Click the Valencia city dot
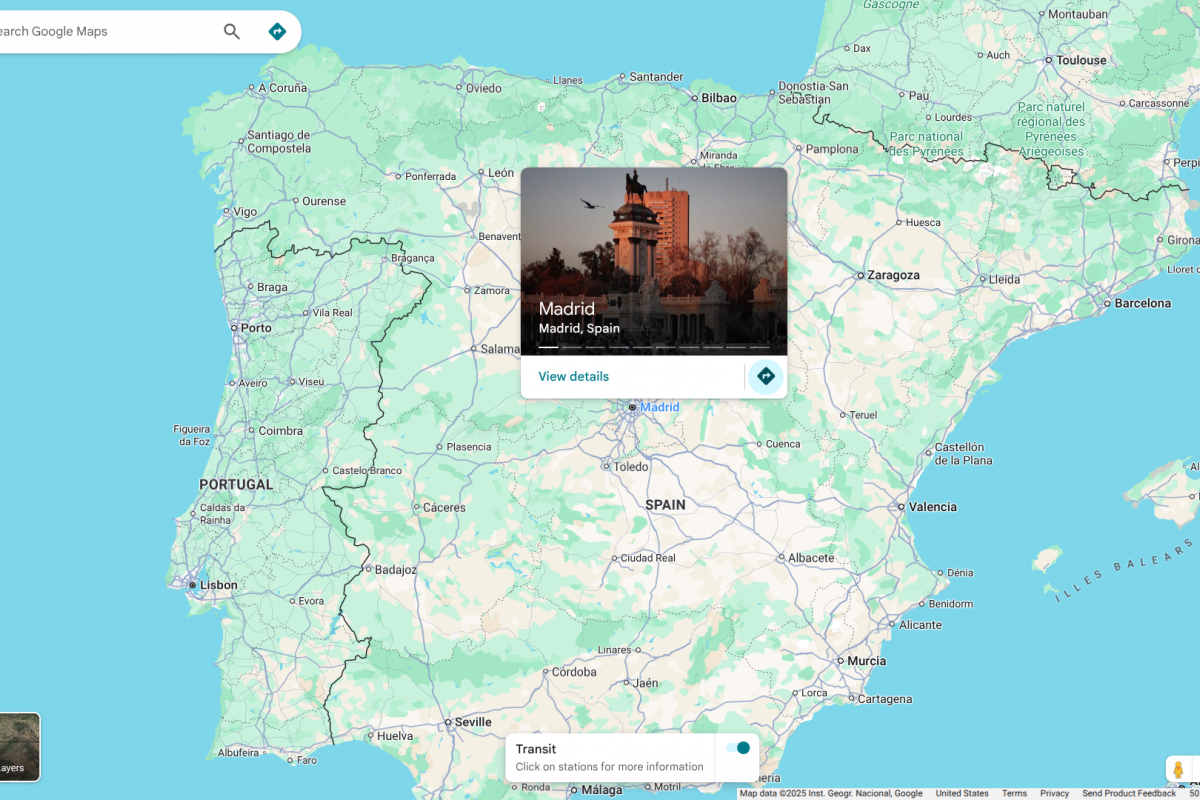The width and height of the screenshot is (1200, 800). [x=901, y=507]
